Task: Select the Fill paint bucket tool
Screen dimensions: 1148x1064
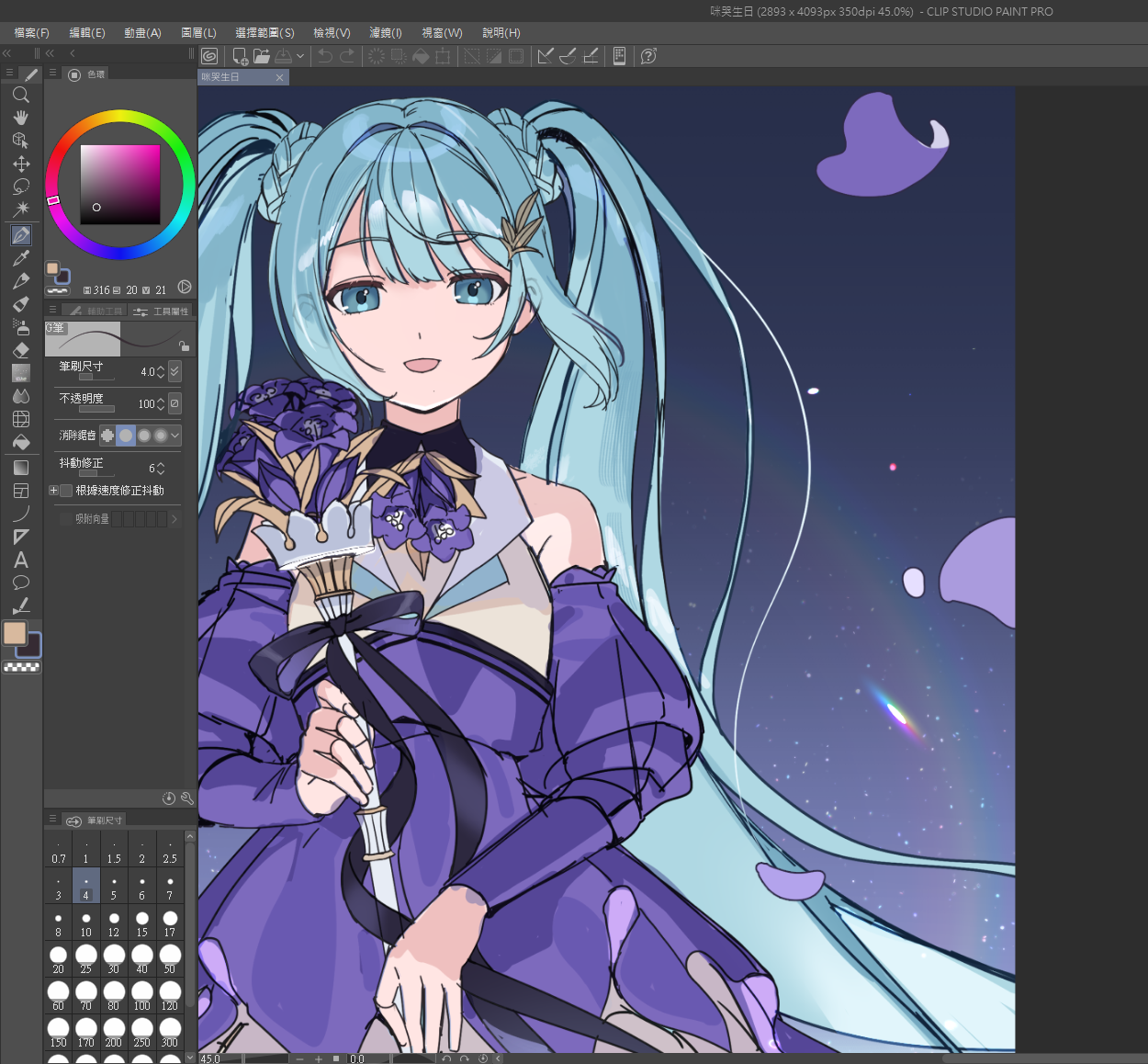Action: pos(21,442)
